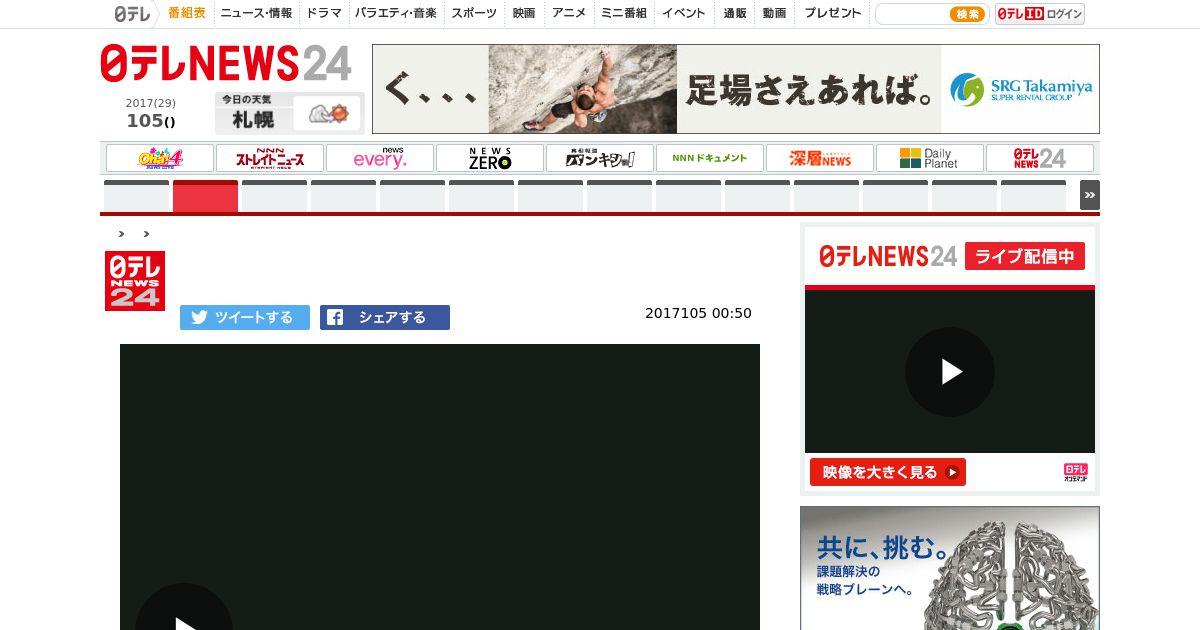The height and width of the screenshot is (630, 1200).
Task: Select the red highlighted category tab
Action: (x=205, y=196)
